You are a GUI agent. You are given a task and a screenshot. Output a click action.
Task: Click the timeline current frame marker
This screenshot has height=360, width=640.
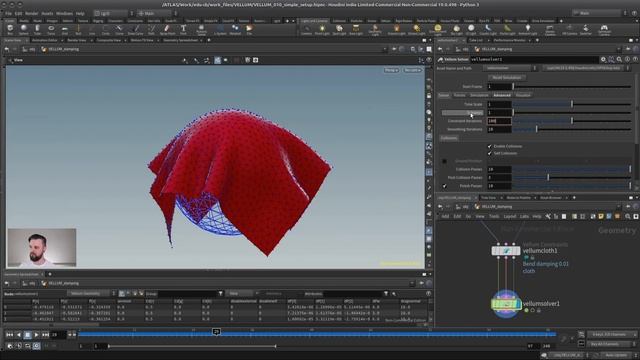point(216,332)
